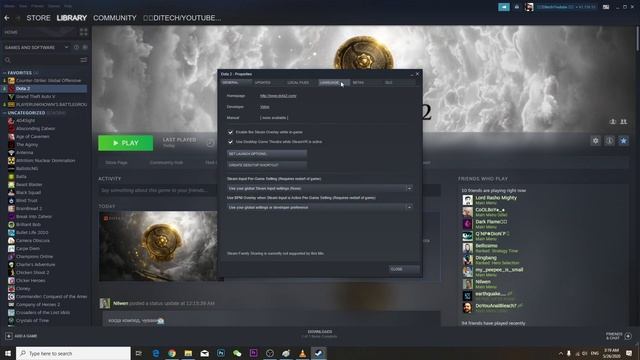Click the ready-to-play filter icon in the sidebar
Viewport: 640px width, 360px height.
coord(85,47)
